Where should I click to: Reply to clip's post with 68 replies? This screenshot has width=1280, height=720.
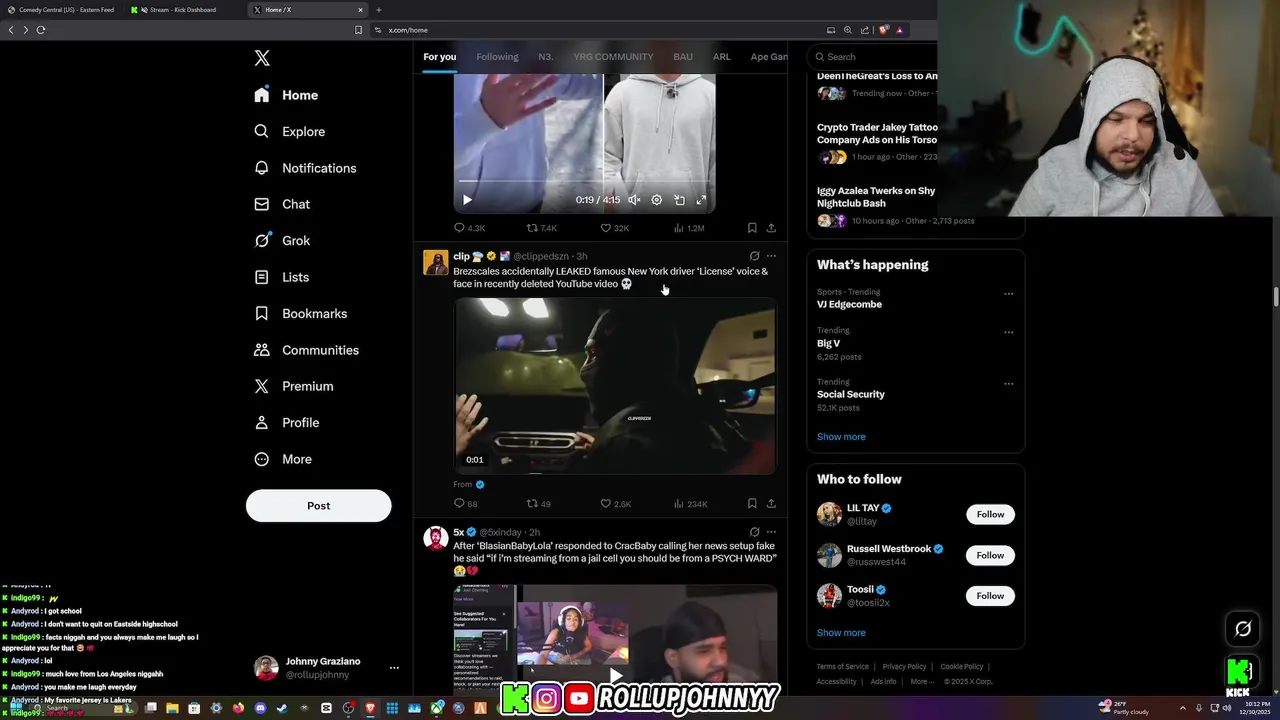coord(466,504)
